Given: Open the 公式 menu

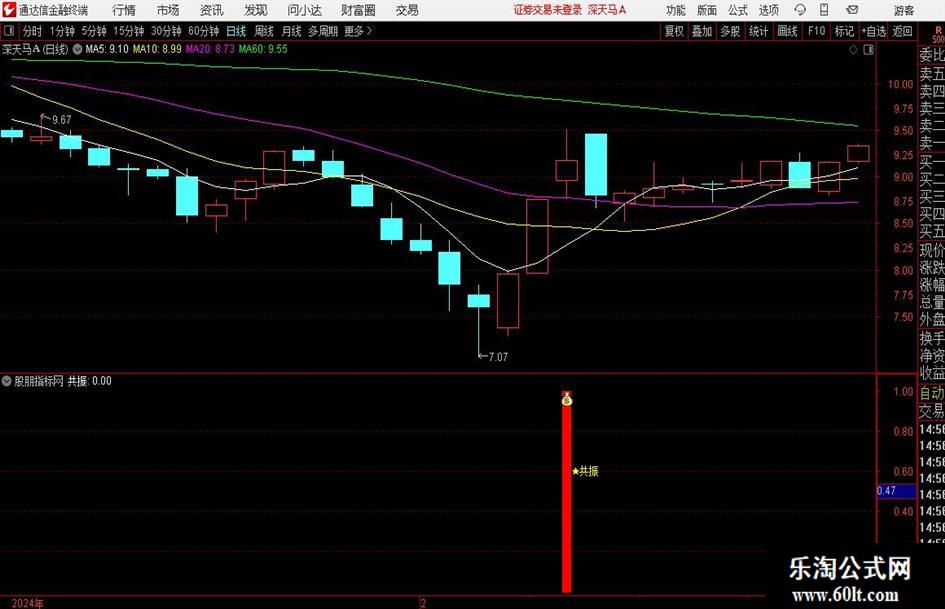Looking at the screenshot, I should pyautogui.click(x=738, y=10).
